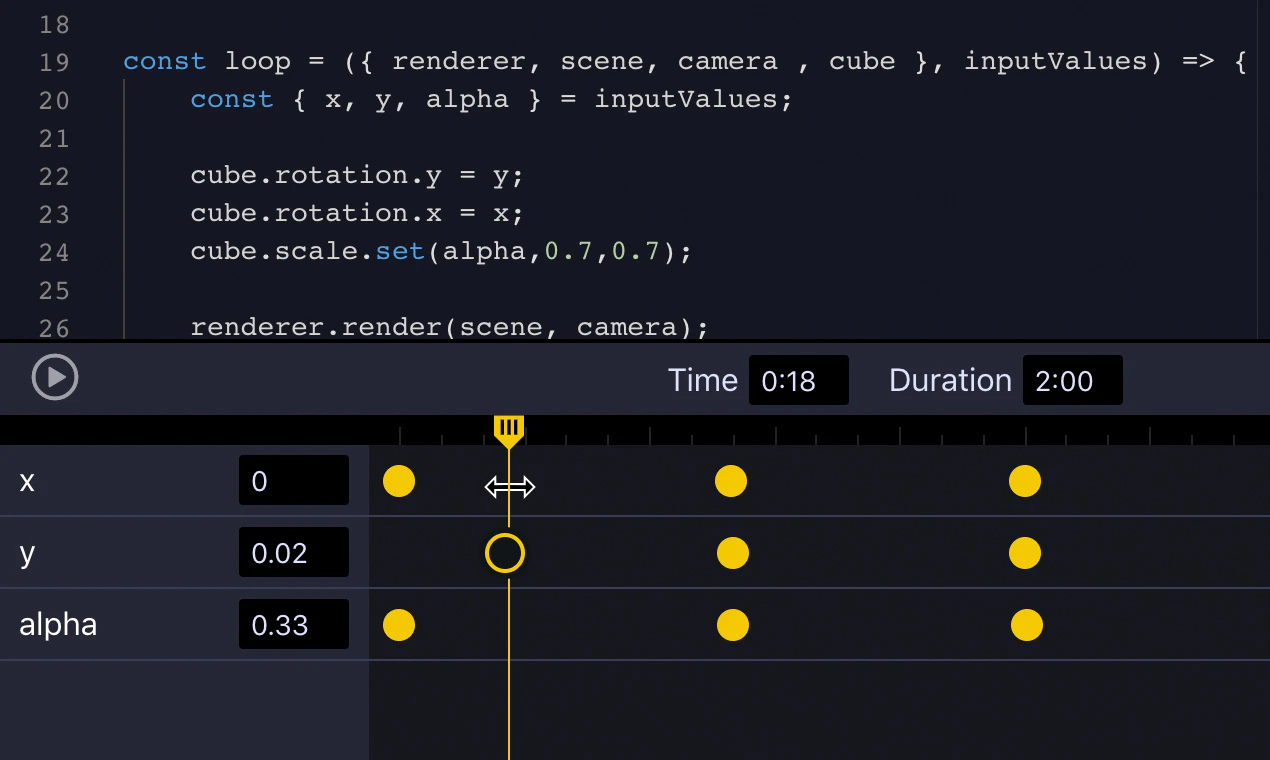
Task: Select the last keyframe of the x track
Action: pyautogui.click(x=1025, y=481)
